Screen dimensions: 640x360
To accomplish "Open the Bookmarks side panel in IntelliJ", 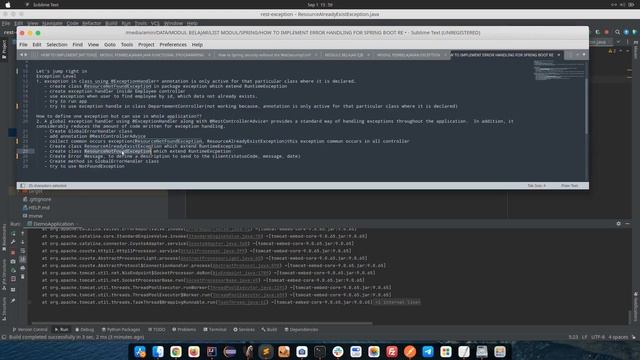I will [x=4, y=238].
